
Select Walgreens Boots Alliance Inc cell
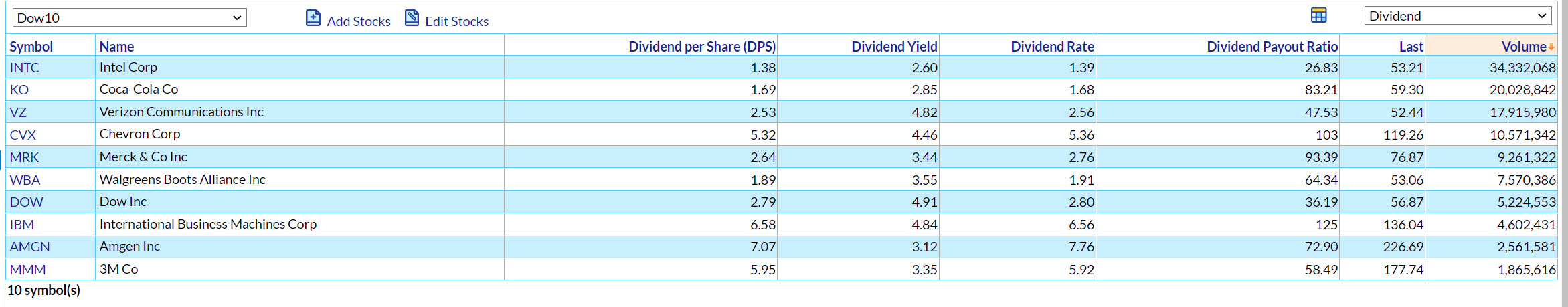point(299,179)
